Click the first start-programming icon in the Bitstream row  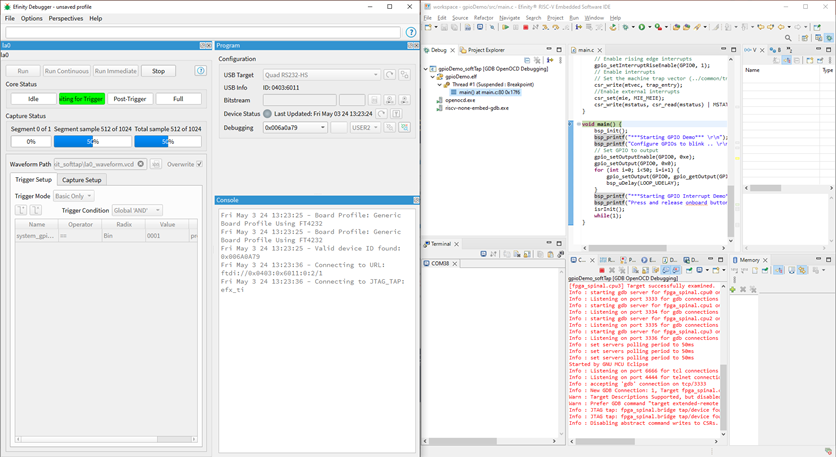click(x=390, y=100)
